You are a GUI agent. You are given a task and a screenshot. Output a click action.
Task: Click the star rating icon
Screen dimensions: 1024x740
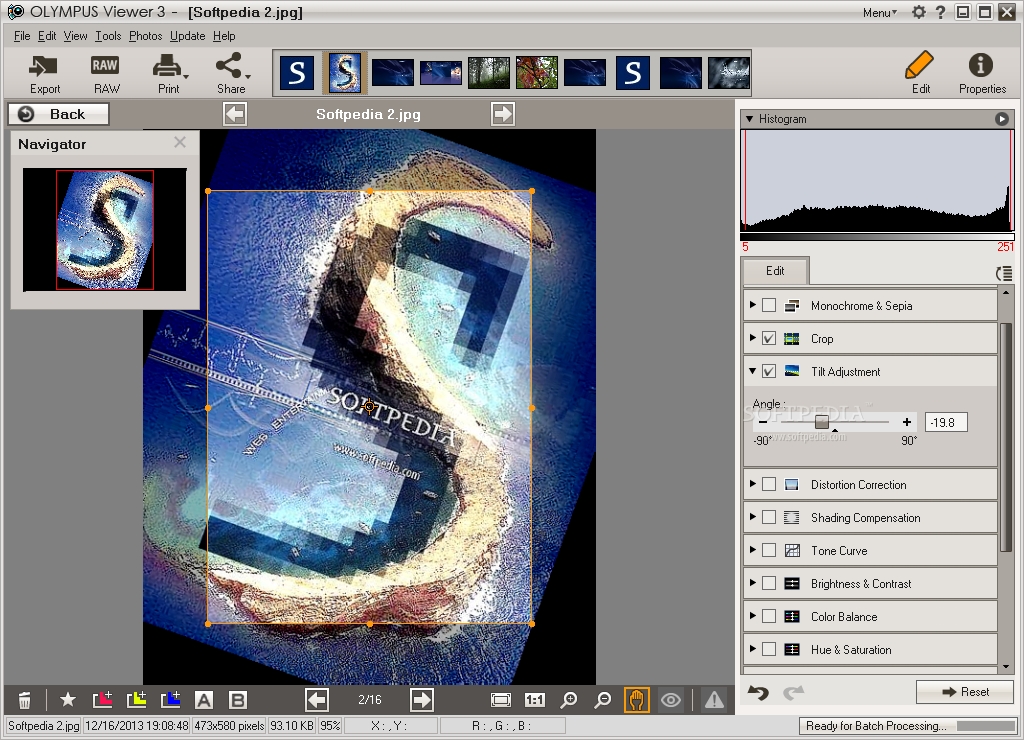(x=67, y=700)
